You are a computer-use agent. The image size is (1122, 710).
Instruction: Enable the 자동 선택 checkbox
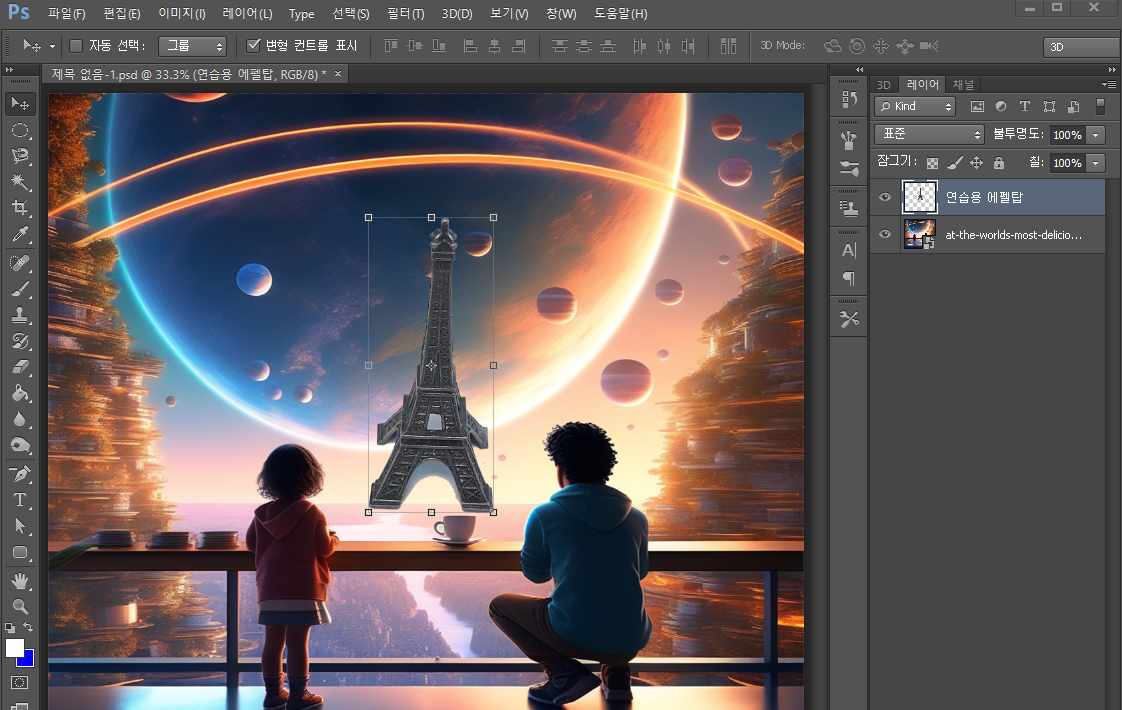tap(76, 46)
